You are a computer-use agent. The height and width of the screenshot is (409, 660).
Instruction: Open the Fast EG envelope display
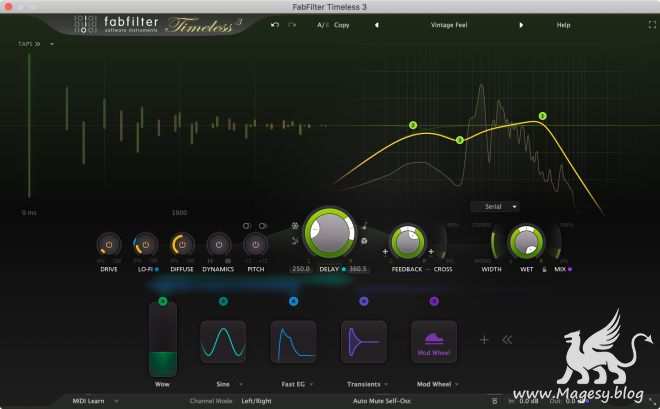[x=294, y=342]
